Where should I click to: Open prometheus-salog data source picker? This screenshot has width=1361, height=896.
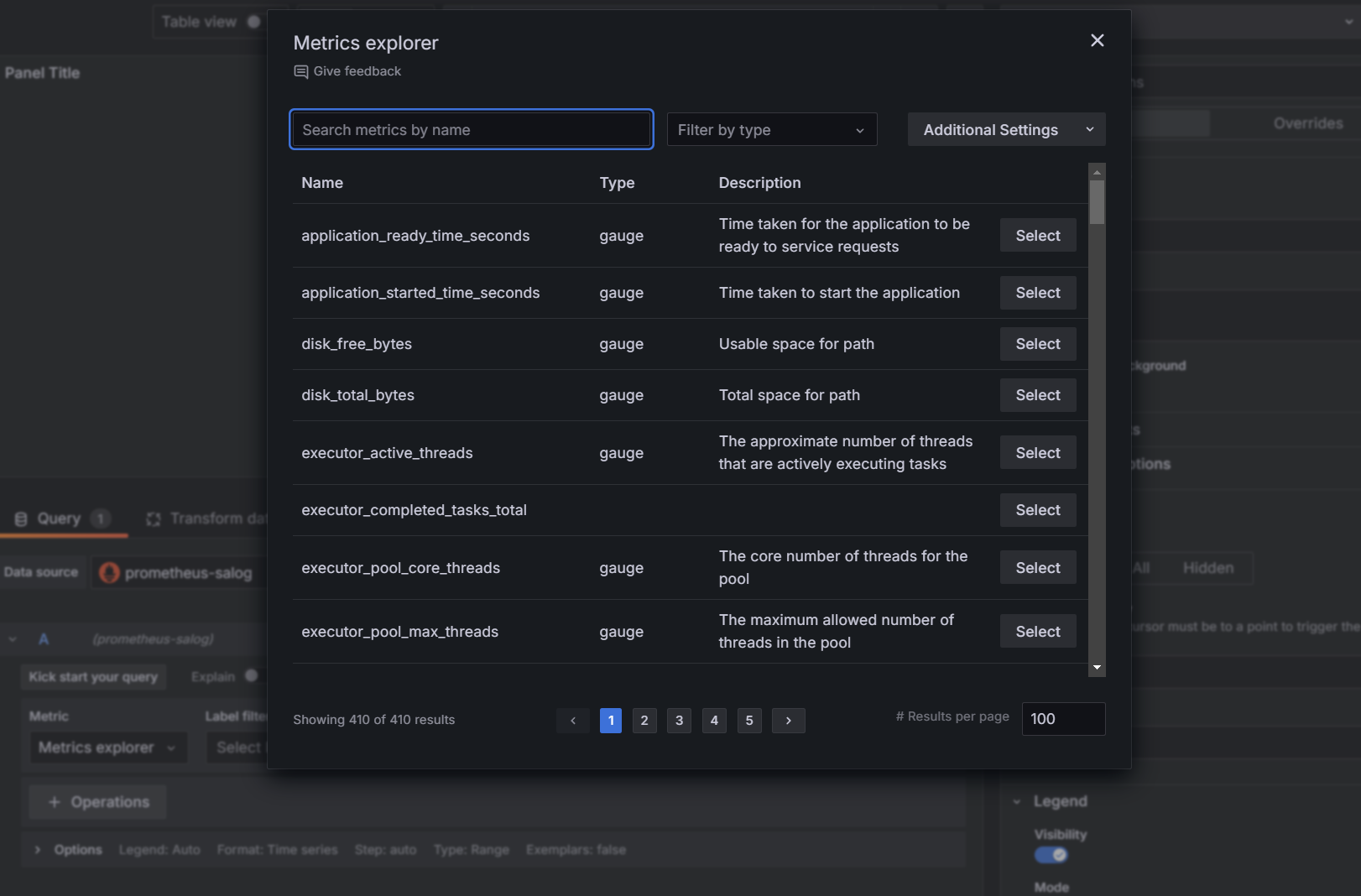point(179,573)
